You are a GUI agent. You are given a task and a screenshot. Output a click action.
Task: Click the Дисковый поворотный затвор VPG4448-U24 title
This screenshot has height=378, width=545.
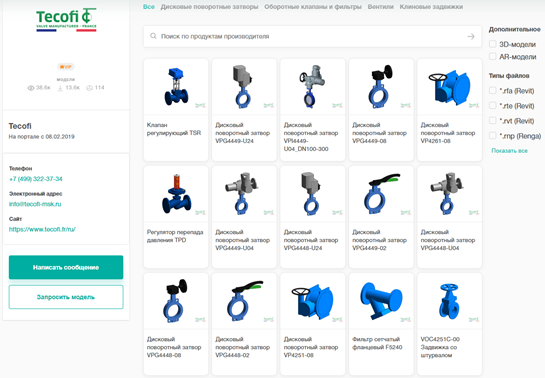(311, 240)
